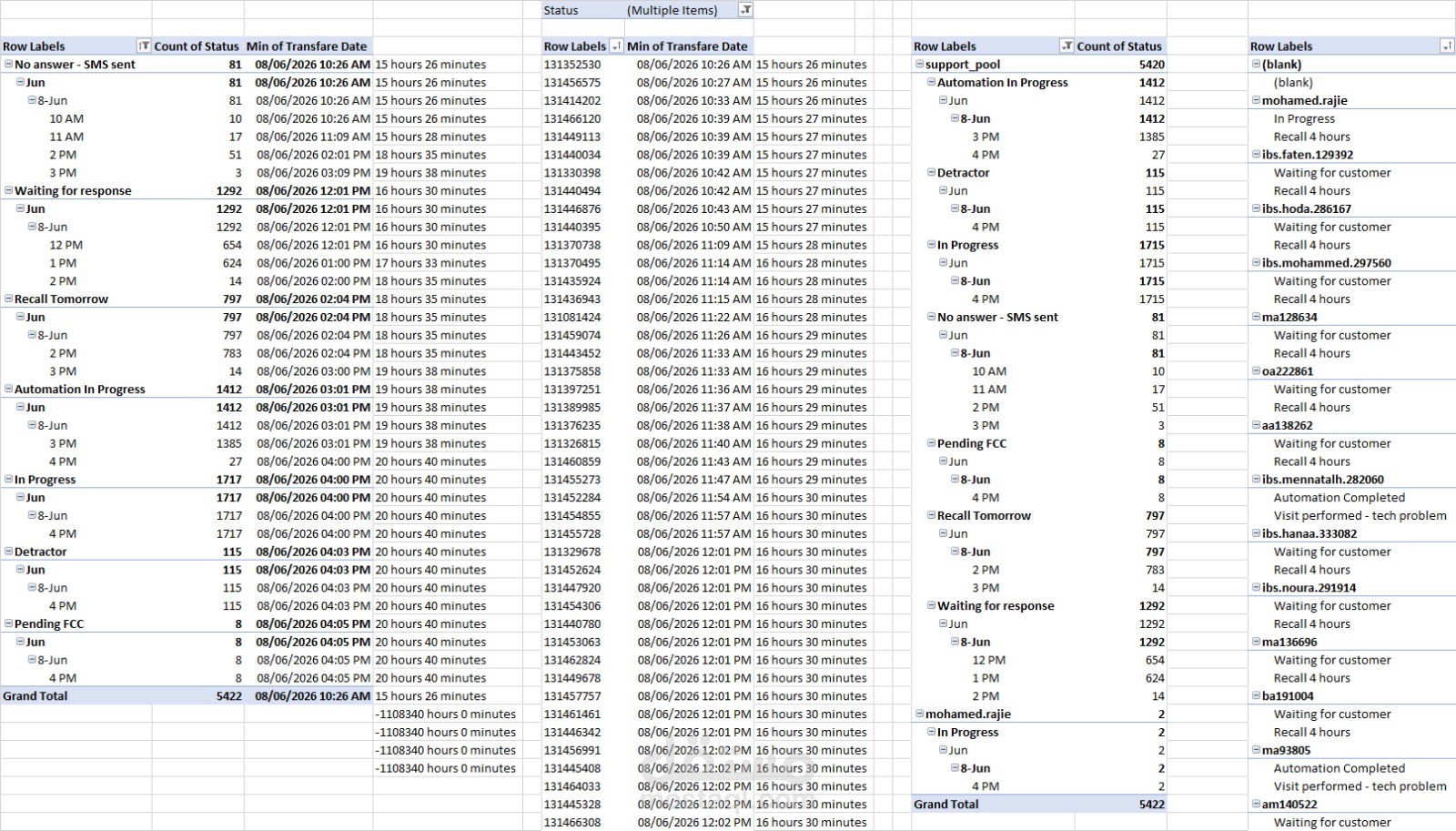Open Row Labels sort dropdown above ID 131352530
The image size is (1456, 831).
[x=616, y=46]
